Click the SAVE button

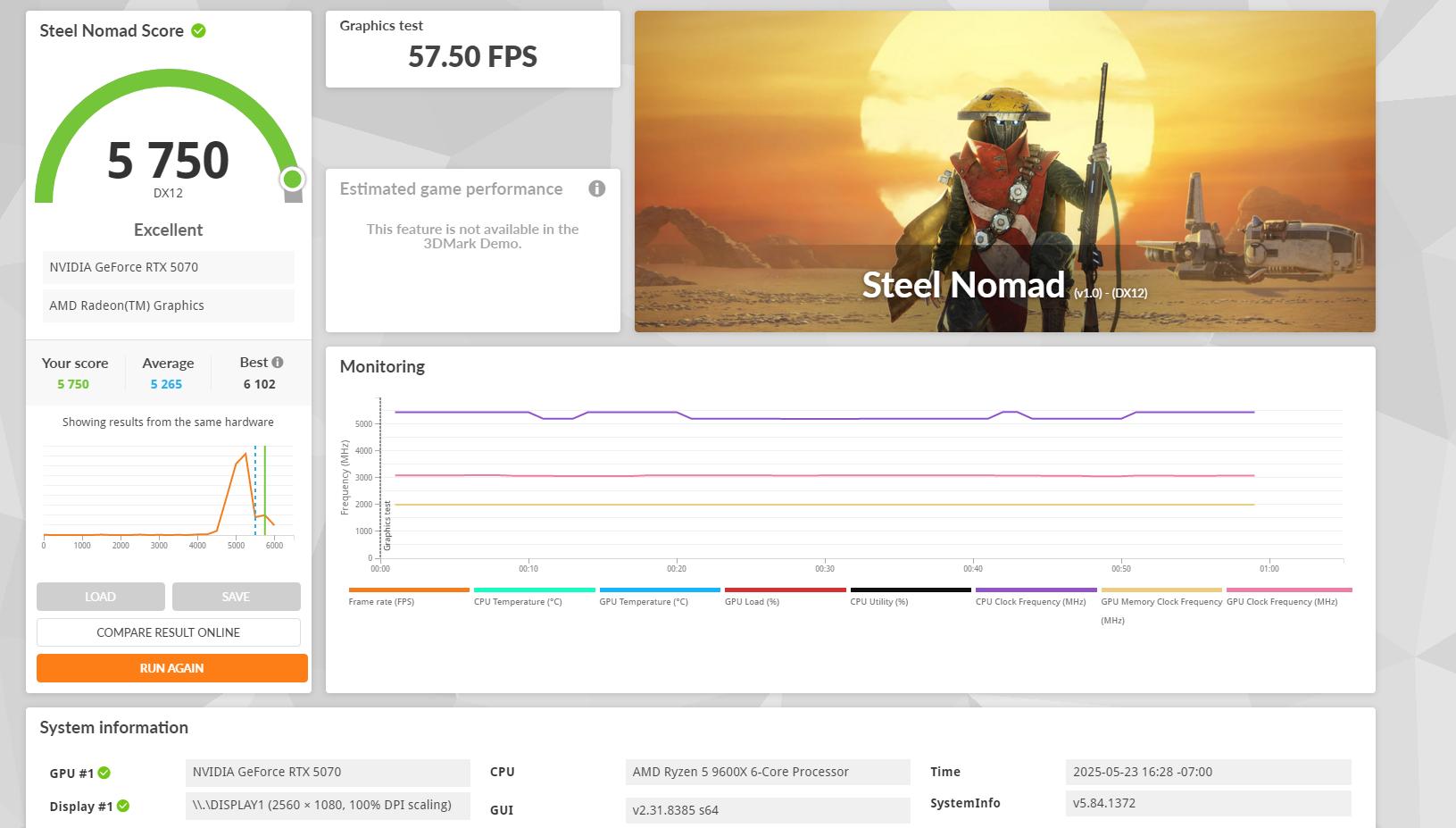click(x=237, y=597)
